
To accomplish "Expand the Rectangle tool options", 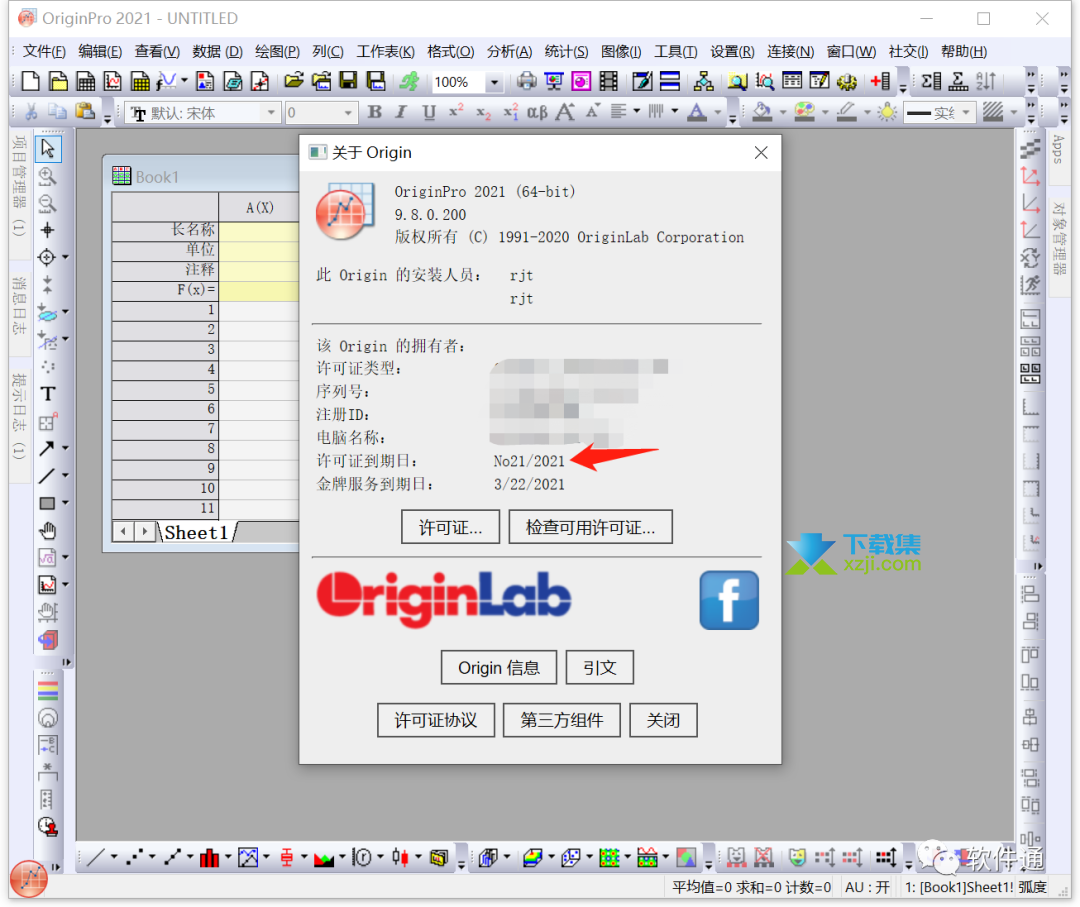I will 65,503.
